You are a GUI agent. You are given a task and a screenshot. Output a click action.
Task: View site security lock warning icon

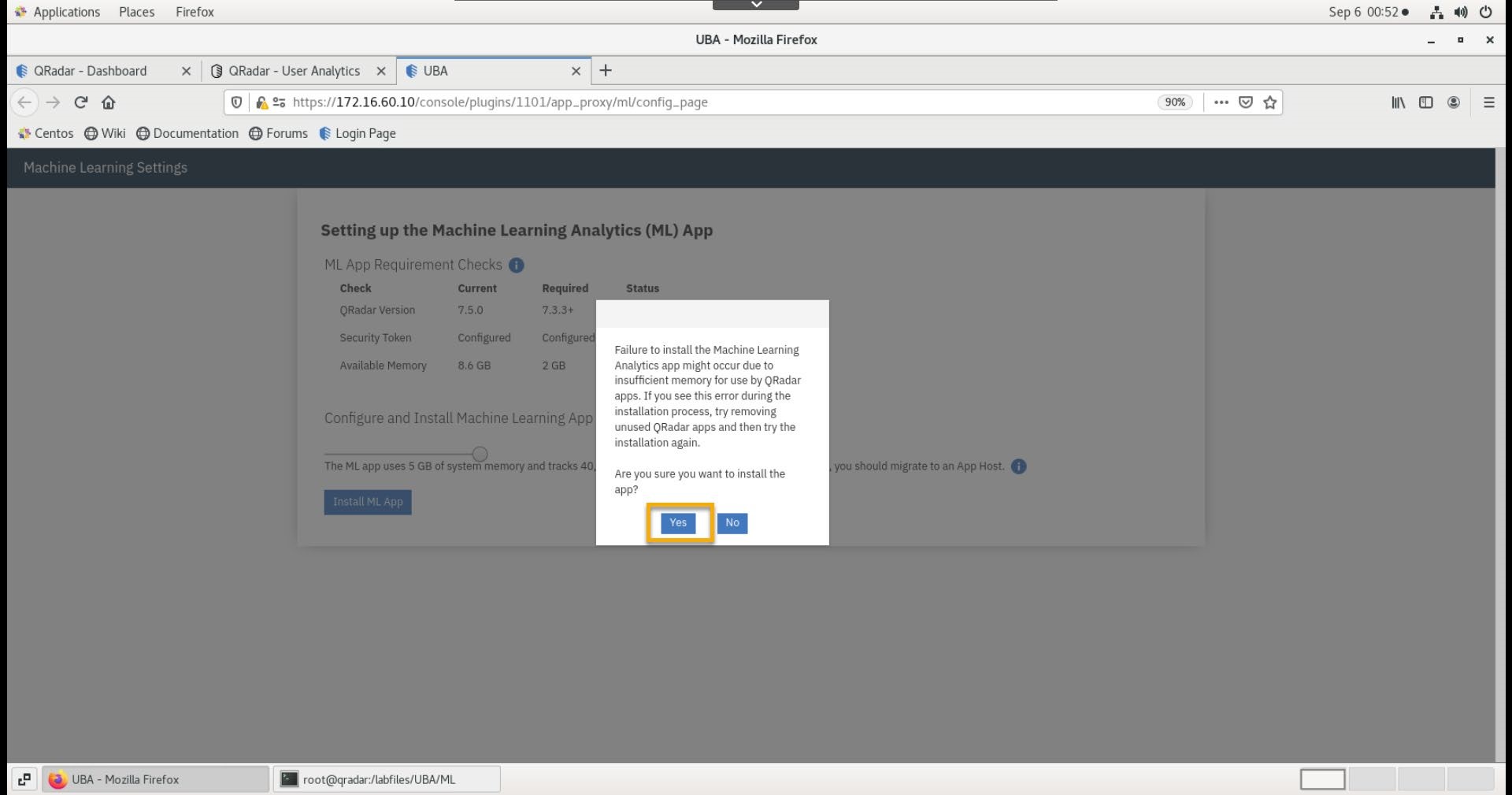[x=261, y=102]
